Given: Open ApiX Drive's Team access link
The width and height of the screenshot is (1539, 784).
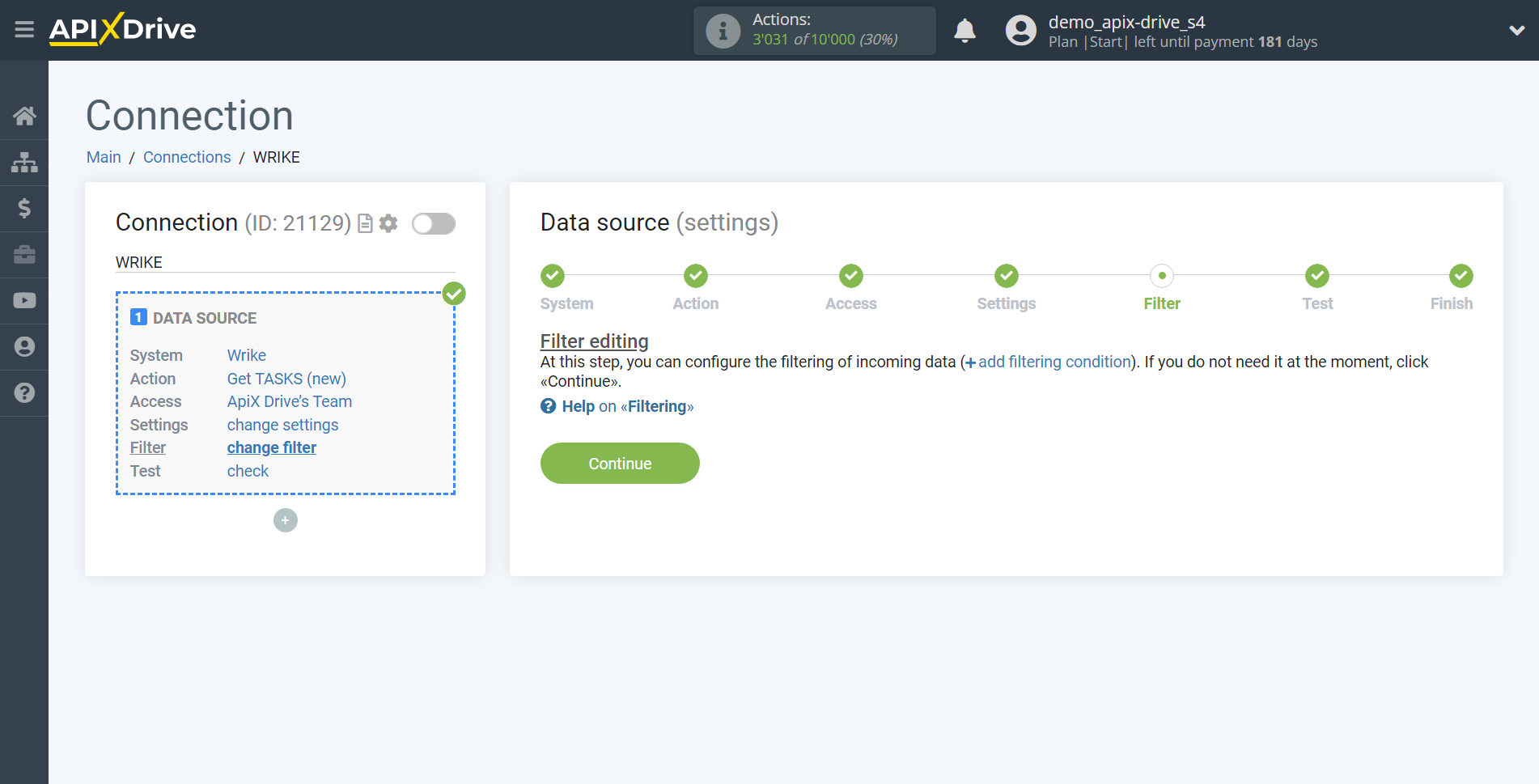Looking at the screenshot, I should click(290, 401).
